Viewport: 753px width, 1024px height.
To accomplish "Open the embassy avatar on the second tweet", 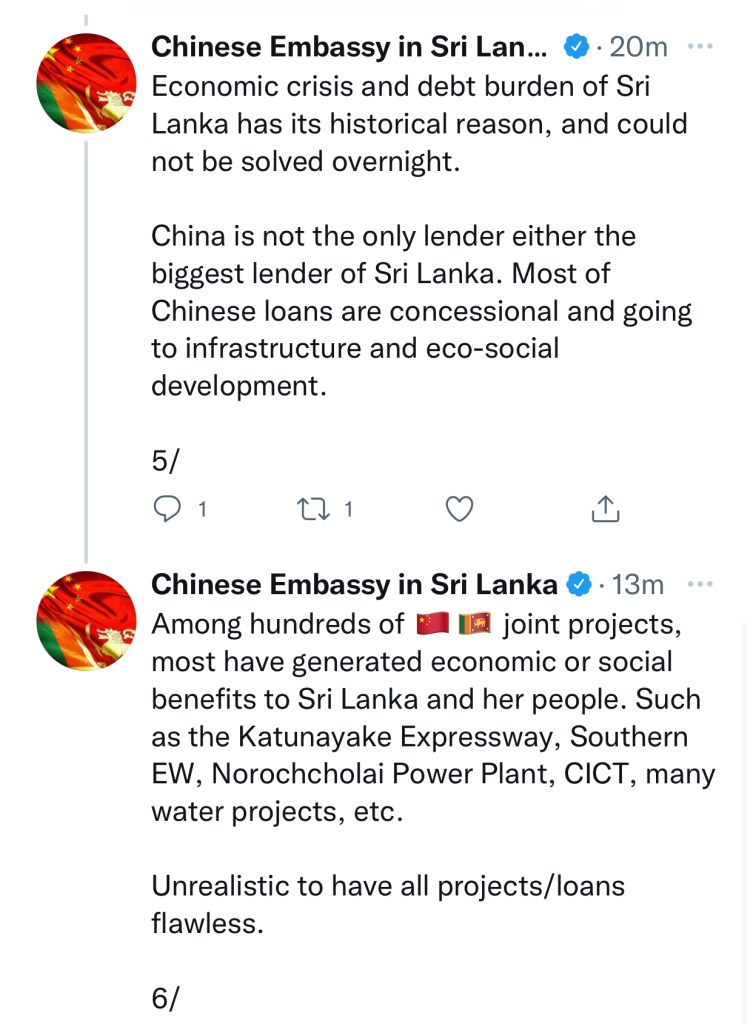I will click(x=85, y=621).
